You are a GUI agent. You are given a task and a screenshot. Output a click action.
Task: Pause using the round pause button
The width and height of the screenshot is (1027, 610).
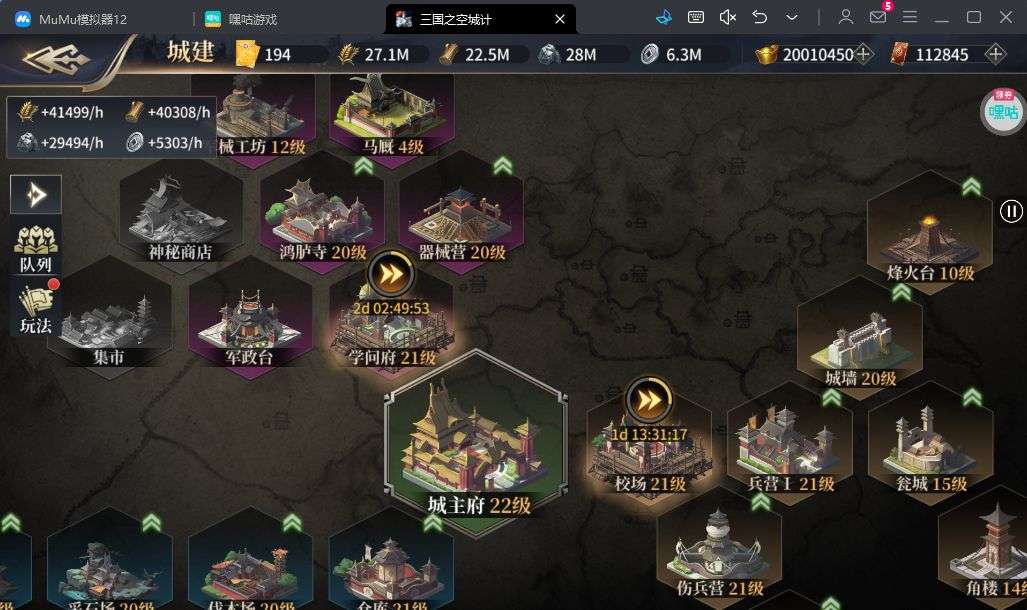tap(1011, 211)
